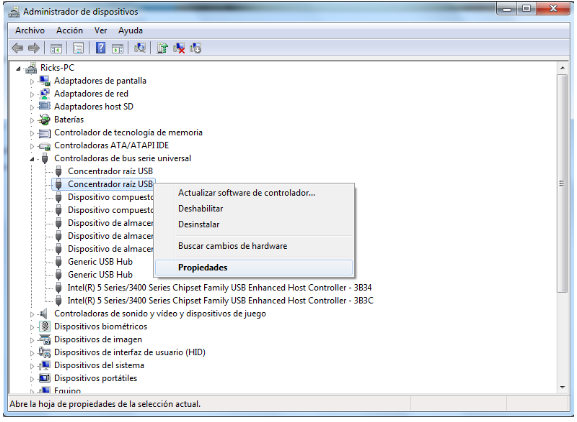Collapse Controladoras de bus serie universal
Screen dimensions: 577x422
point(32,159)
